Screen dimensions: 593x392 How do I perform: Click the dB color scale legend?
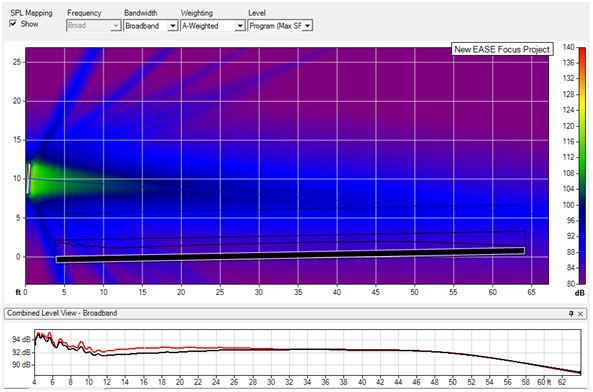tap(582, 165)
